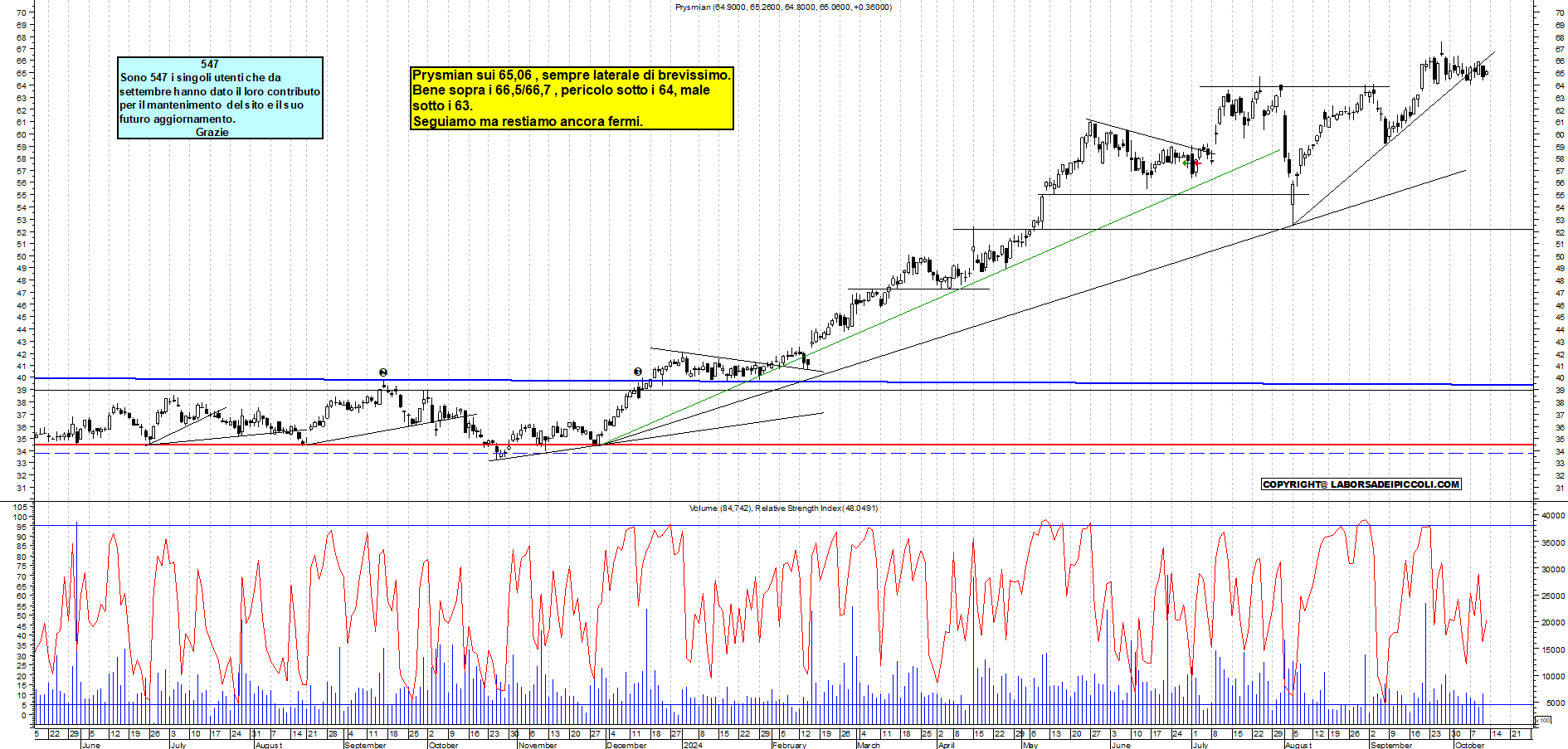Click the 25000 volume axis label

[x=1552, y=596]
